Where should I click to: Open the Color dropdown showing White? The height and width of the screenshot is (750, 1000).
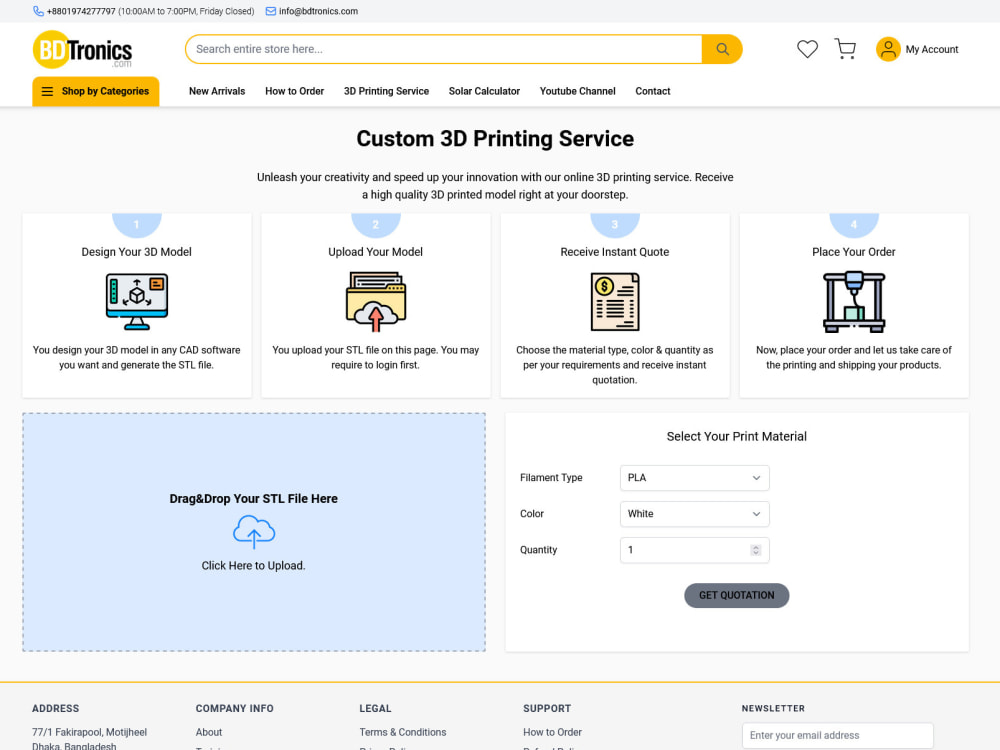pos(695,514)
